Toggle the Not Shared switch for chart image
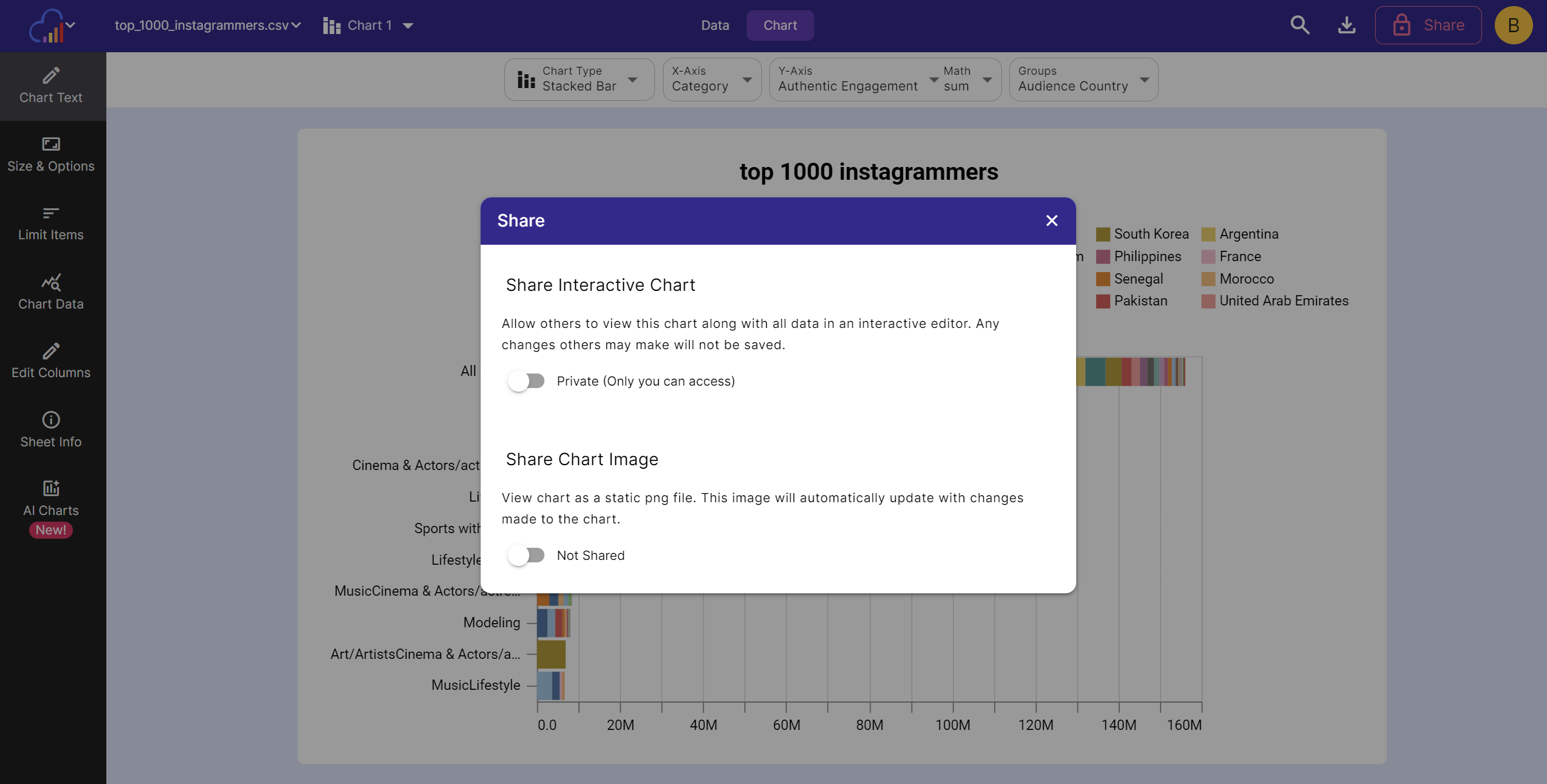1547x784 pixels. 526,554
